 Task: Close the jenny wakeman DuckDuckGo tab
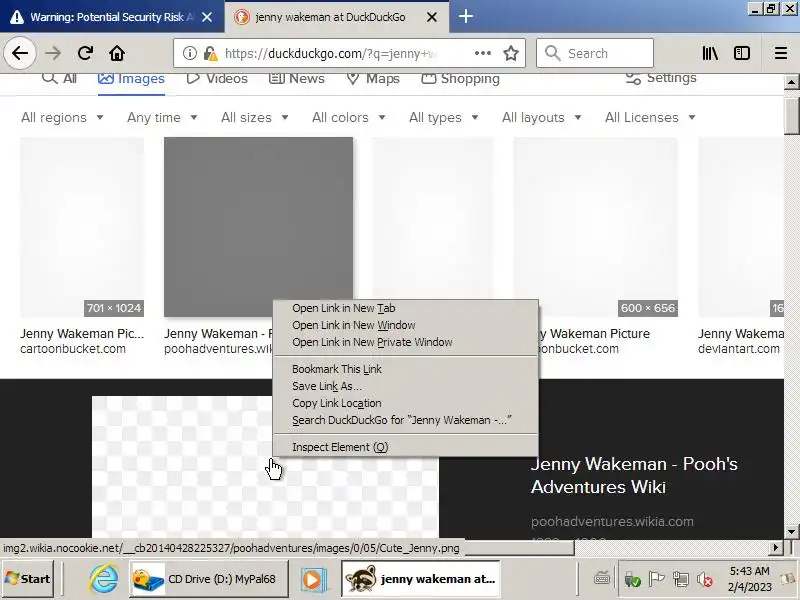pyautogui.click(x=432, y=17)
